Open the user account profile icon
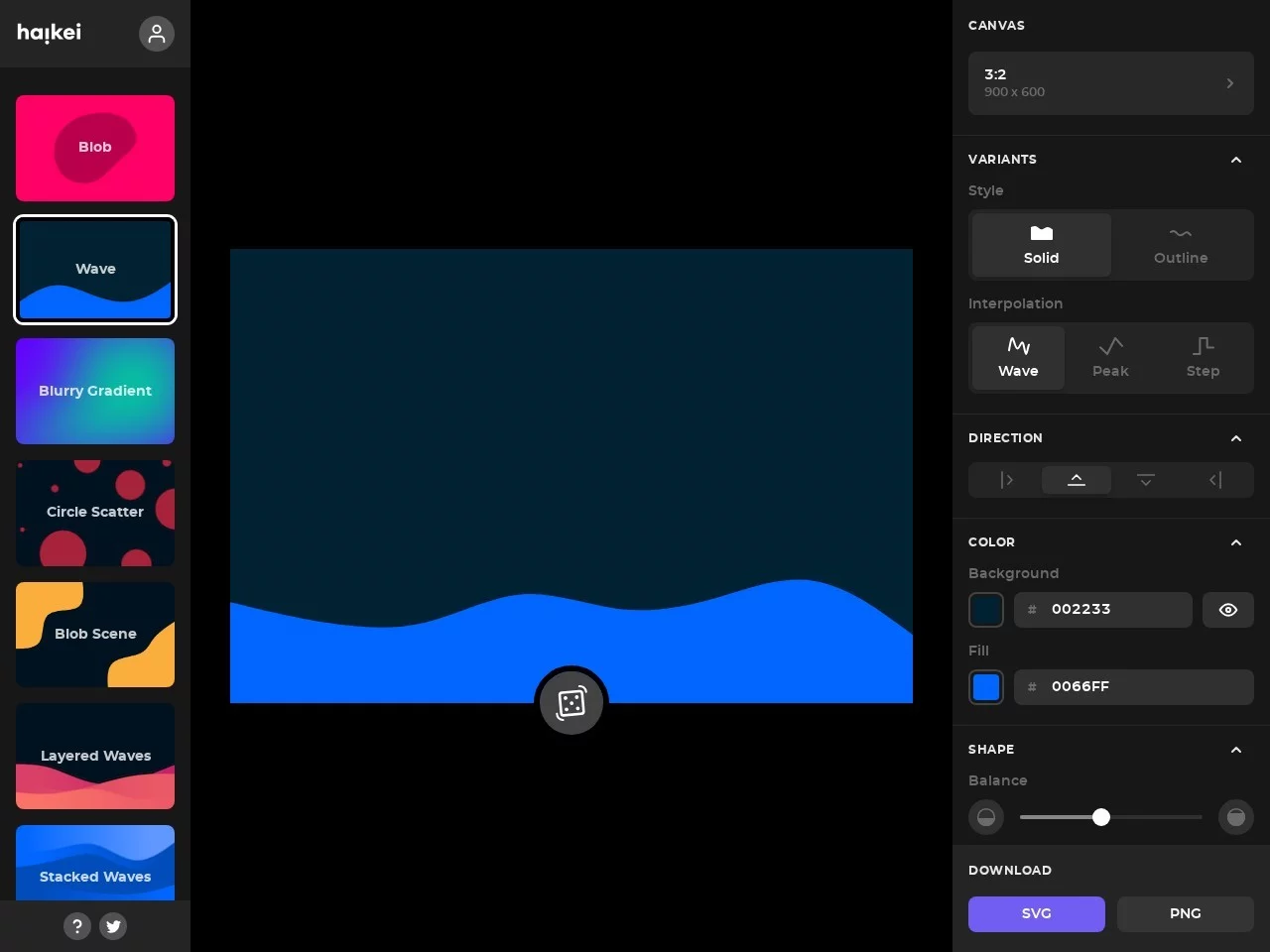This screenshot has width=1270, height=952. (157, 34)
